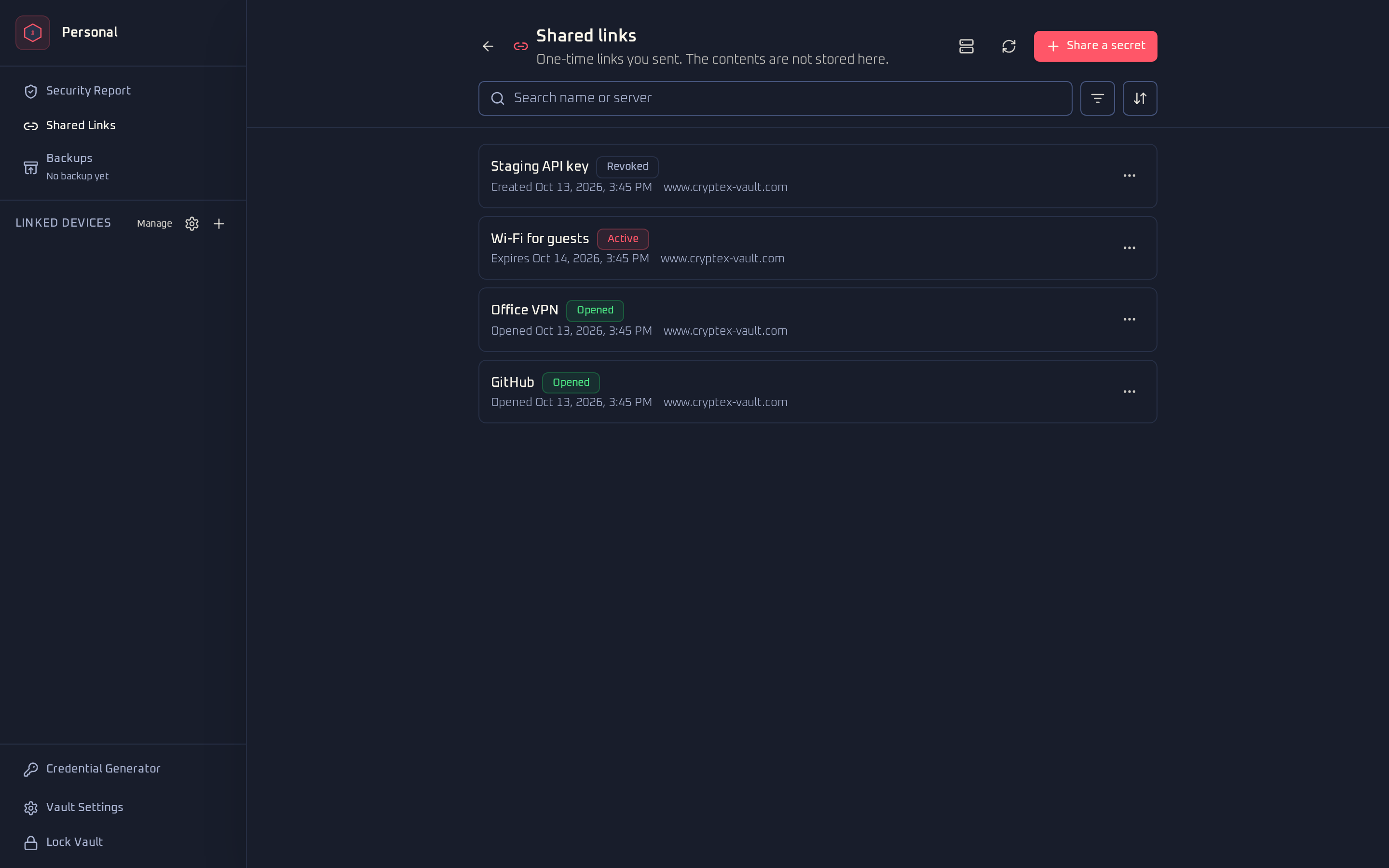
Task: Open the filter options button
Action: pyautogui.click(x=1097, y=98)
